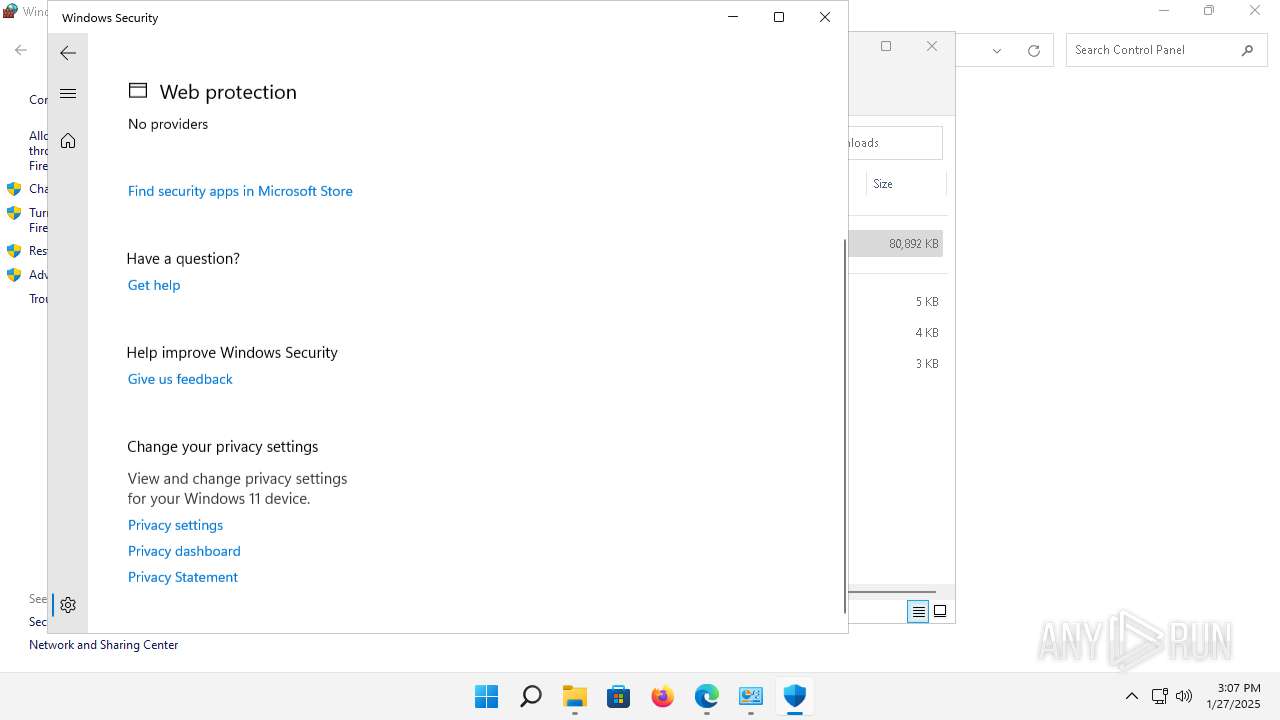Screen dimensions: 1280x720
Task: Open Privacy settings link
Action: pyautogui.click(x=175, y=525)
